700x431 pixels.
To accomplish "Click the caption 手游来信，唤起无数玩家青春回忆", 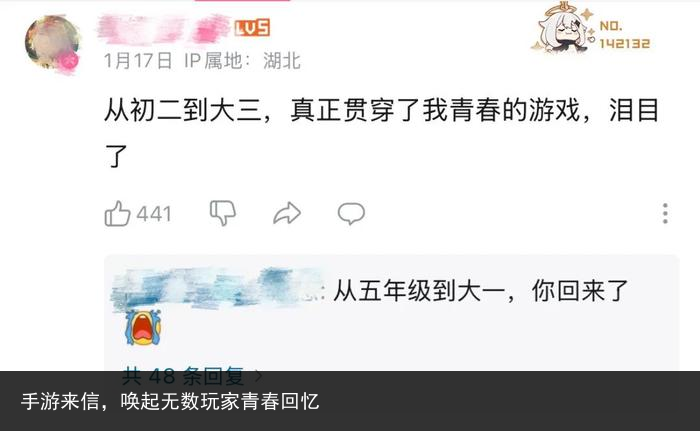I will pos(170,401).
